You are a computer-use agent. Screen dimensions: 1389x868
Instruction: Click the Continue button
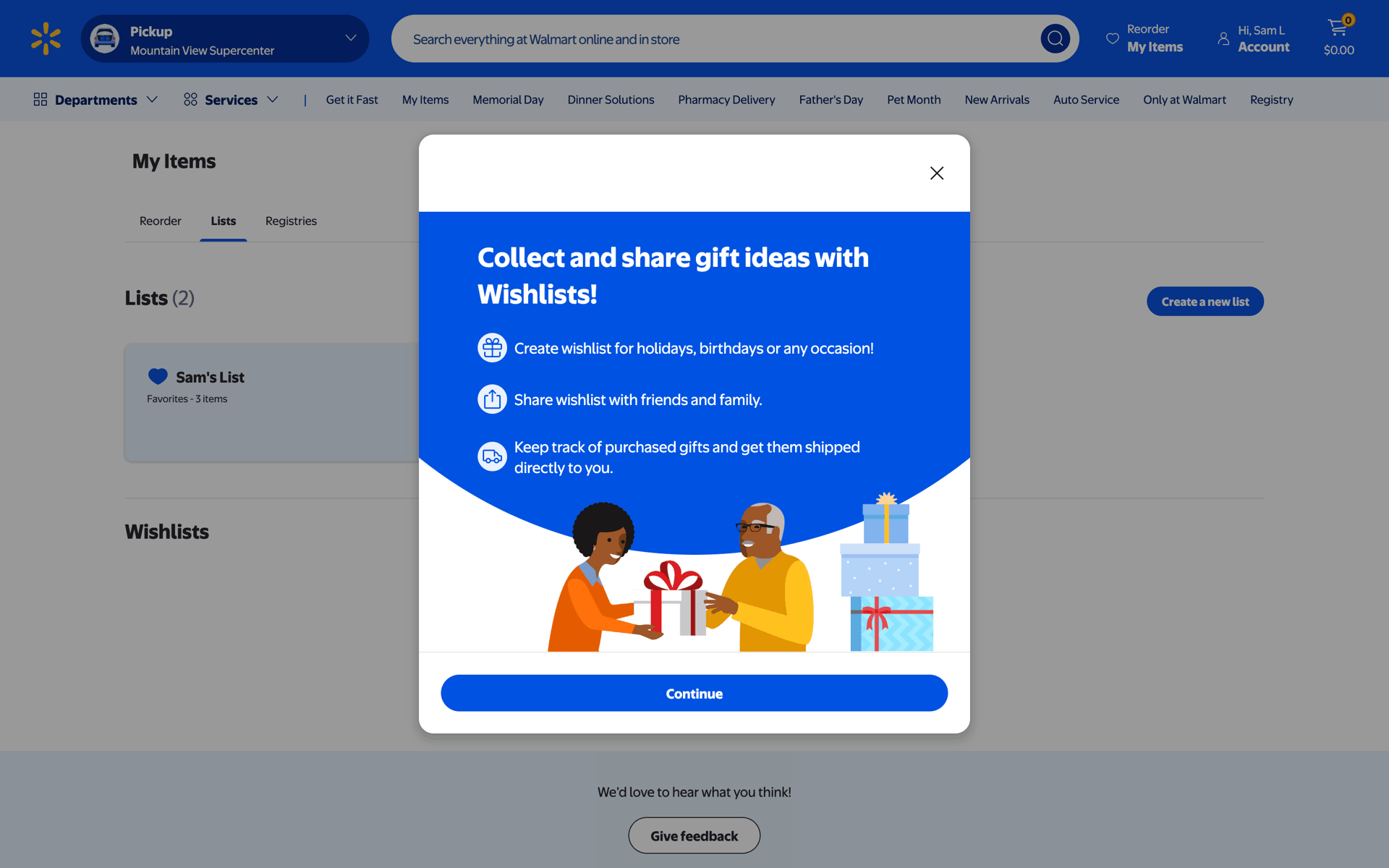tap(694, 693)
